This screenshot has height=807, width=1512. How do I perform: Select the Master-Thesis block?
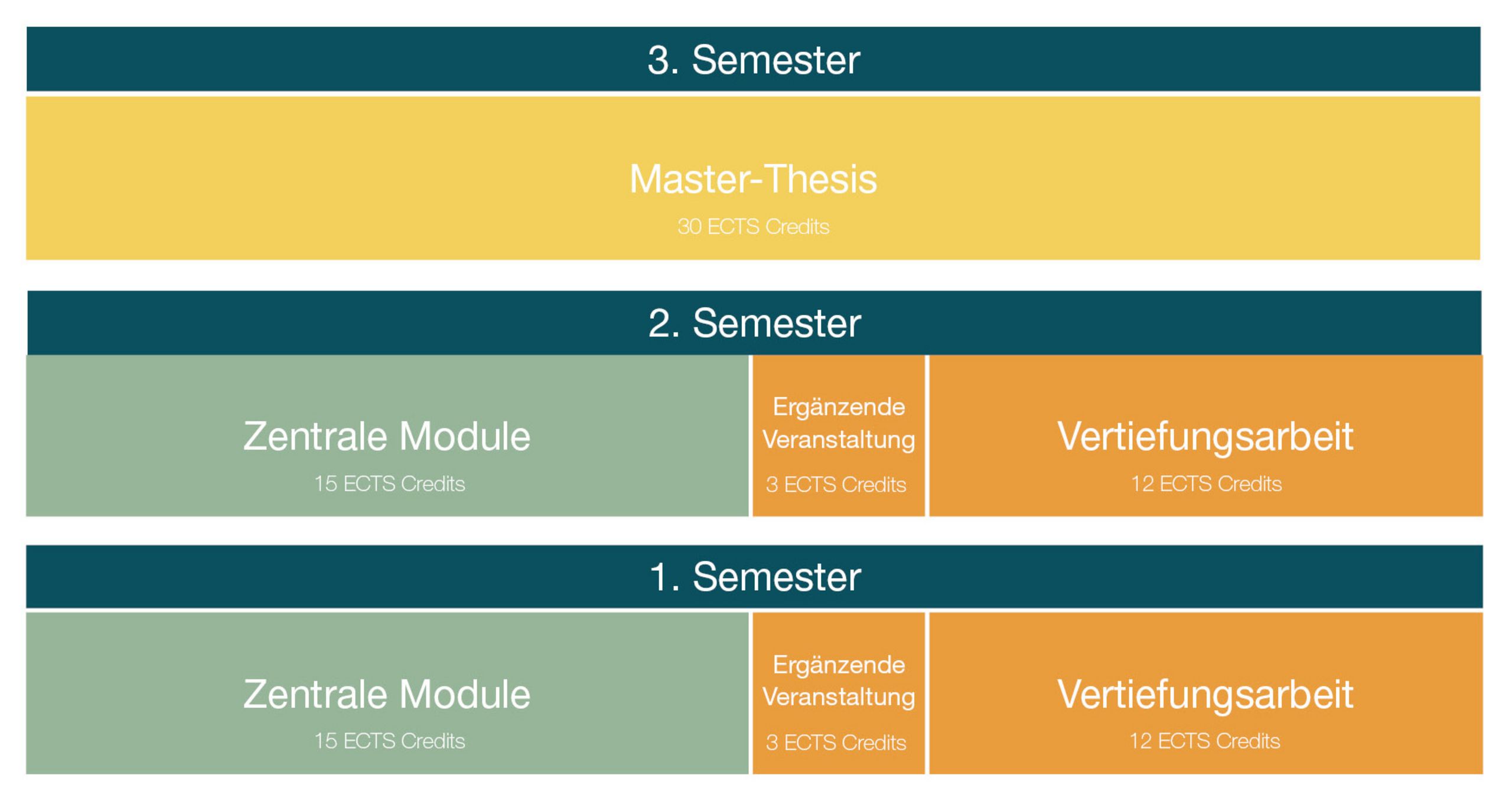753,178
